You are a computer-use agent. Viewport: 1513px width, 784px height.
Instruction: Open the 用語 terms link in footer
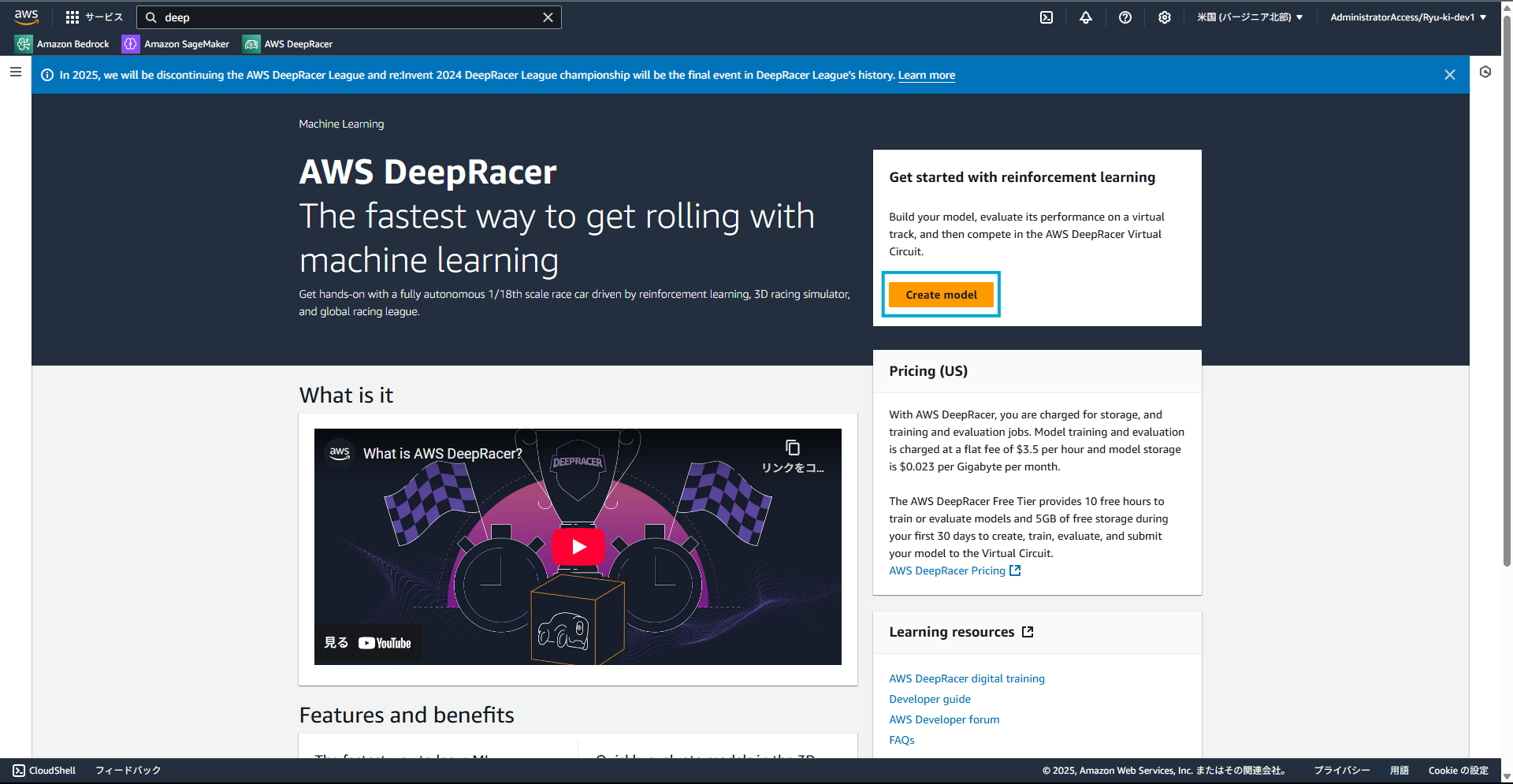(x=1400, y=771)
